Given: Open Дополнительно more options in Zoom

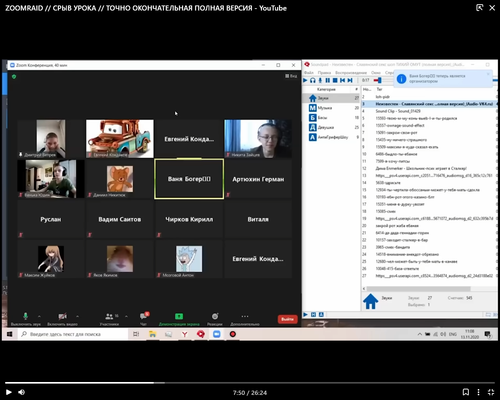Looking at the screenshot, I should (x=245, y=318).
